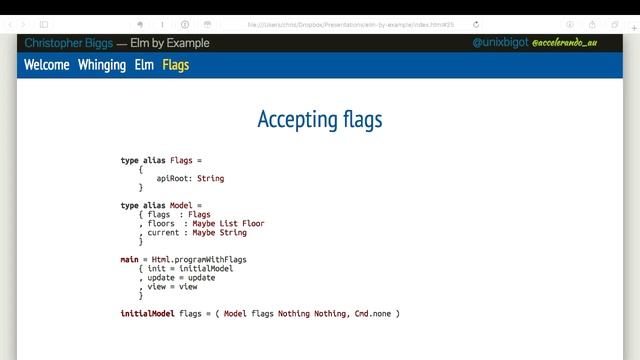Go forward with the browser forward arrow
The height and width of the screenshot is (360, 640).
pyautogui.click(x=23, y=25)
